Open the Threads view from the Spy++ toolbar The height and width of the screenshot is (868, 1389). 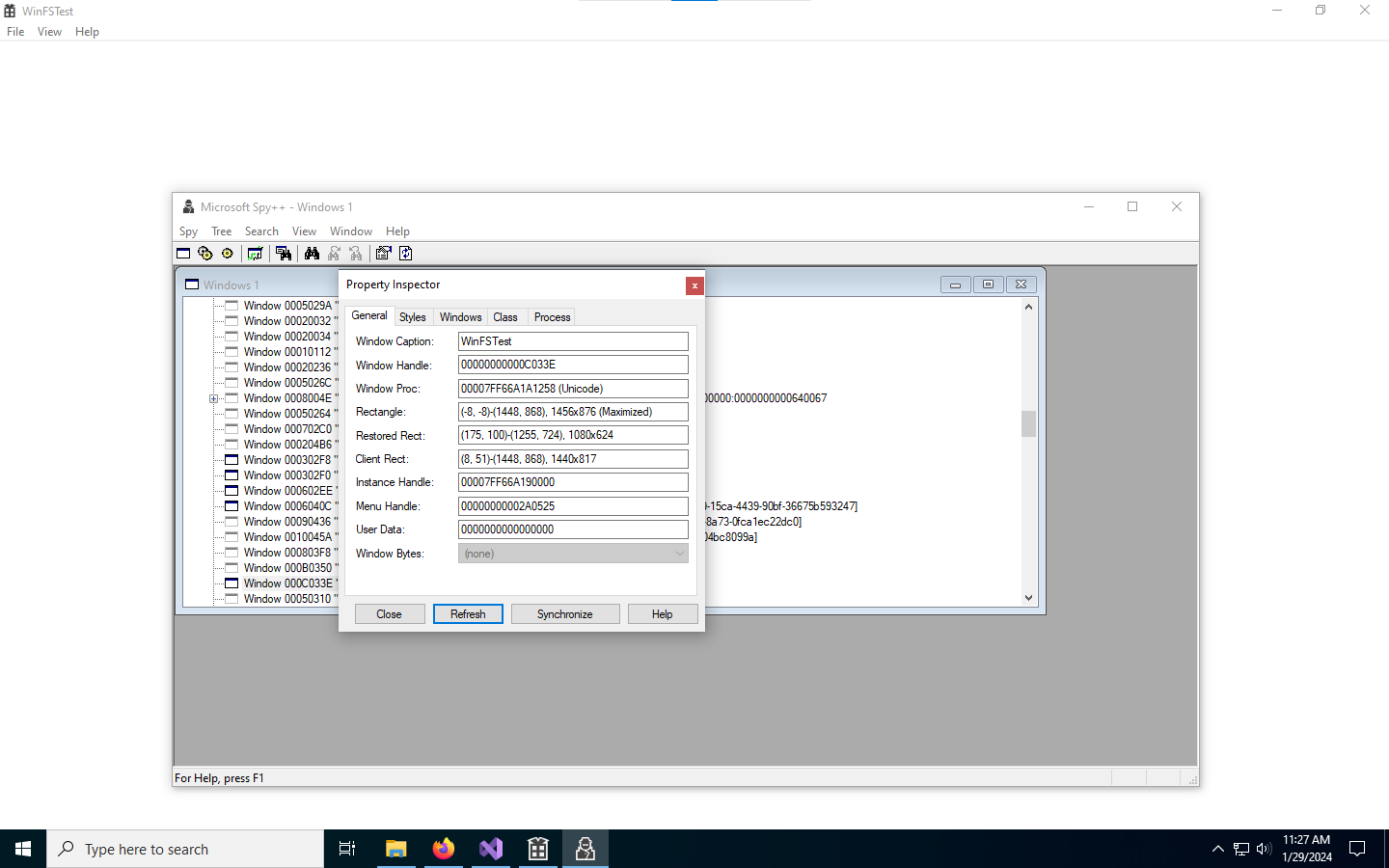[x=228, y=254]
